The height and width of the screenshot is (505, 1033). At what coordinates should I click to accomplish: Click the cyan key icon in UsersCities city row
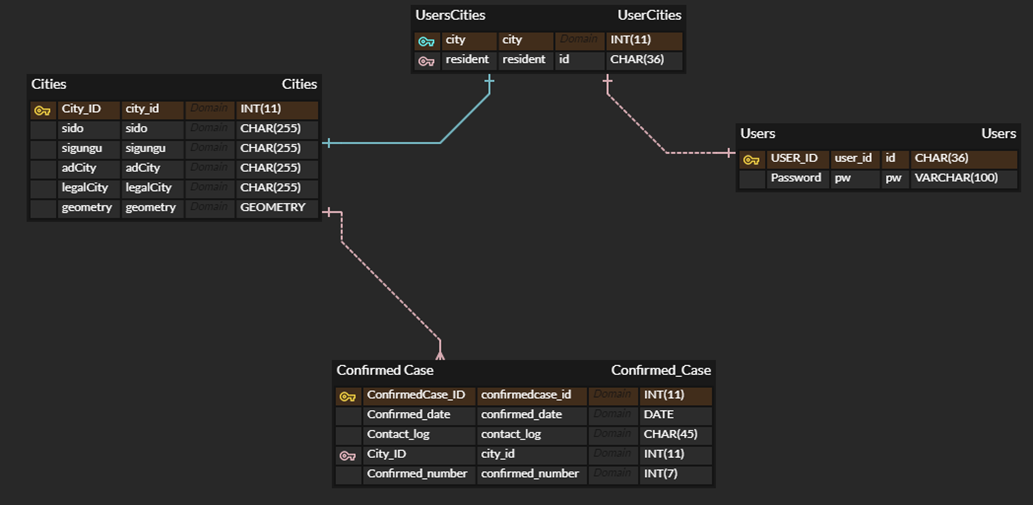(x=426, y=41)
